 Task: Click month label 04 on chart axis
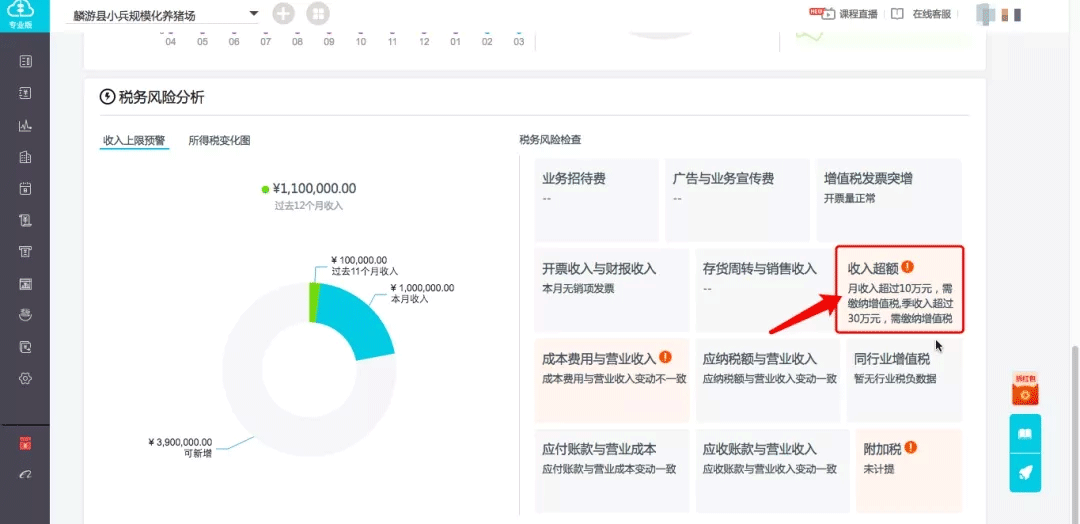(x=171, y=41)
